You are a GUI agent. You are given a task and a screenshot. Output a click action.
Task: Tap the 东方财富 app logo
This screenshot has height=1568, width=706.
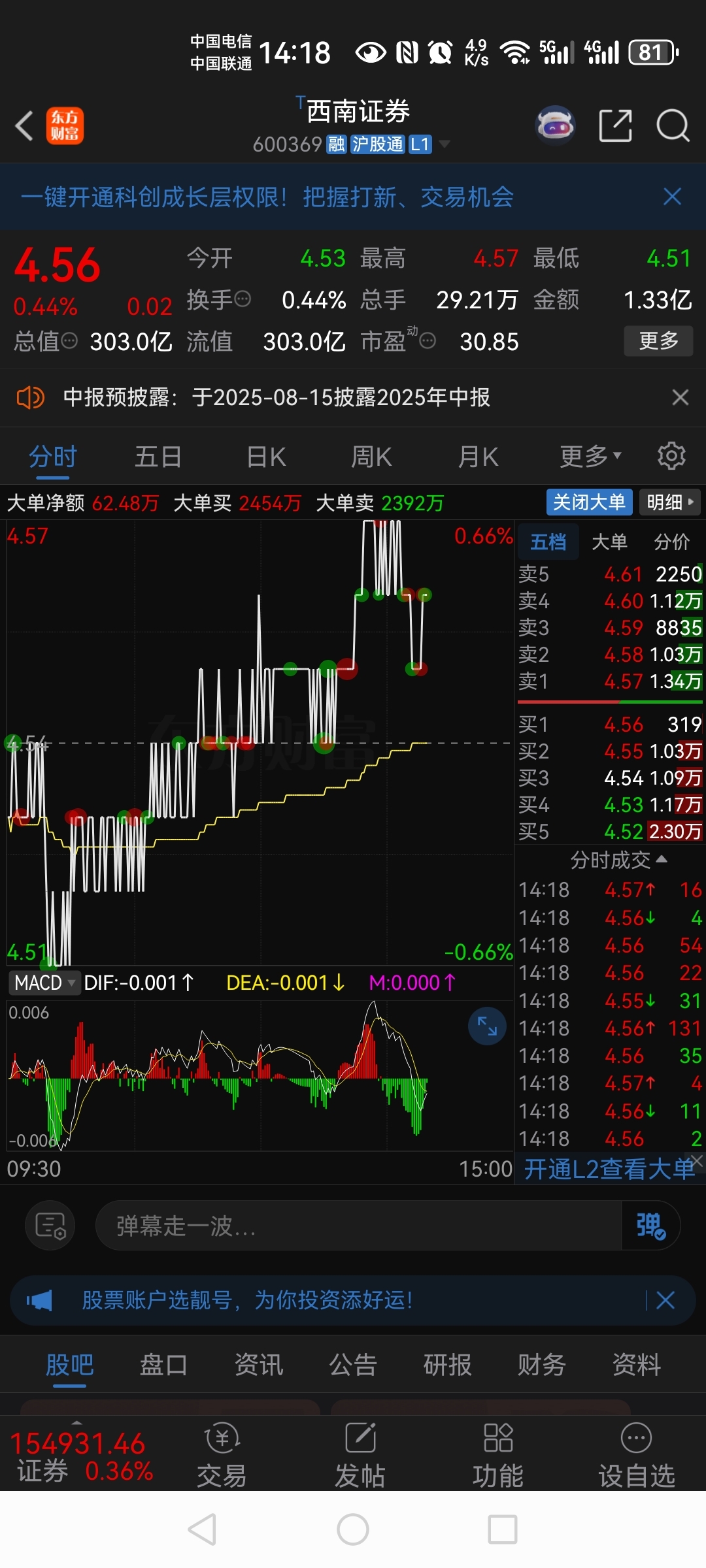point(65,125)
